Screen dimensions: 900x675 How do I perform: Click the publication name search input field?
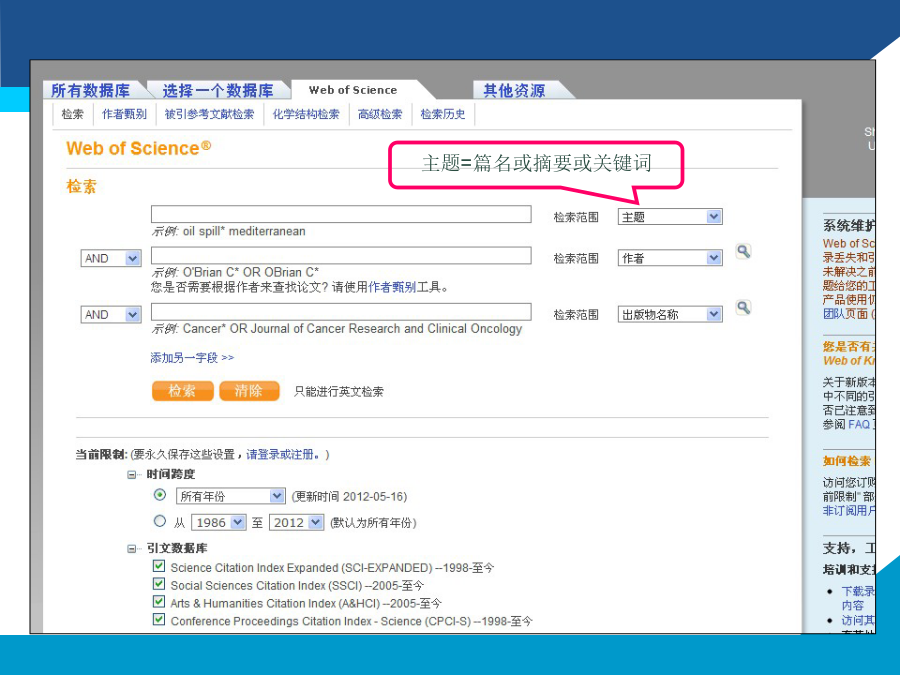[x=341, y=312]
